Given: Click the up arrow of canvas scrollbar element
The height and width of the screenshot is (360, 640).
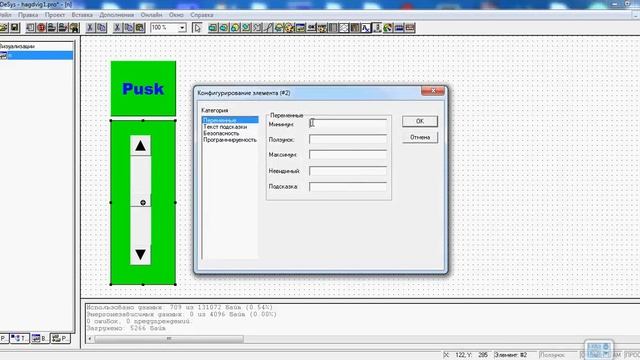Looking at the screenshot, I should pyautogui.click(x=140, y=146).
